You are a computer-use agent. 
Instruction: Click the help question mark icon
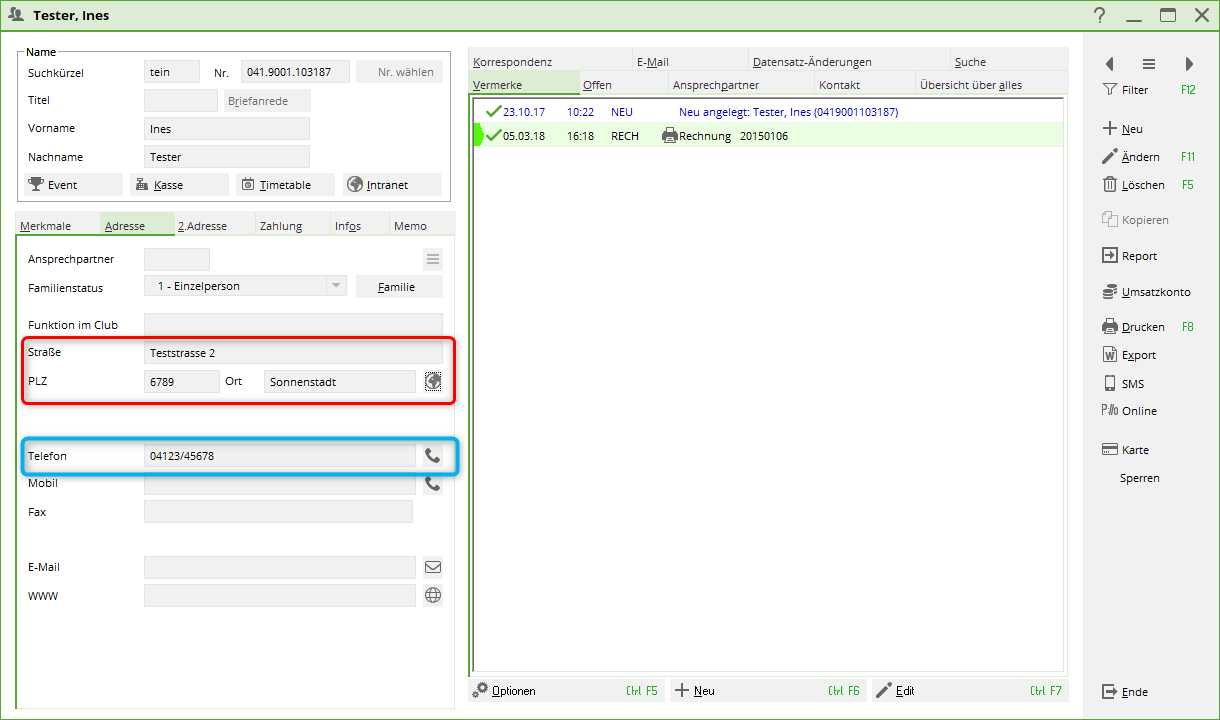1100,15
